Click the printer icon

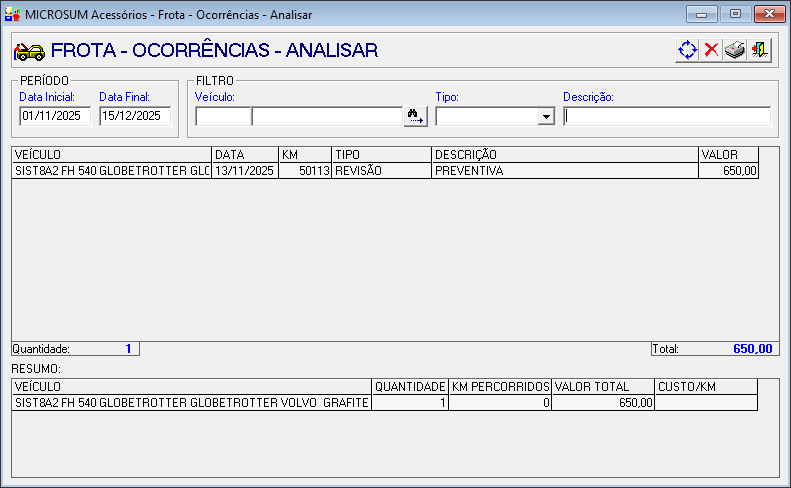(735, 50)
